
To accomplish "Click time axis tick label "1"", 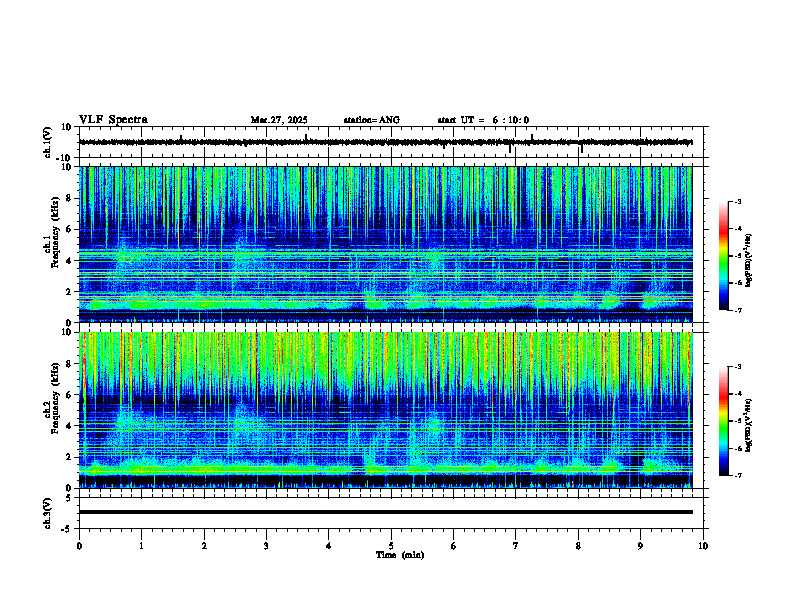I will coord(141,546).
